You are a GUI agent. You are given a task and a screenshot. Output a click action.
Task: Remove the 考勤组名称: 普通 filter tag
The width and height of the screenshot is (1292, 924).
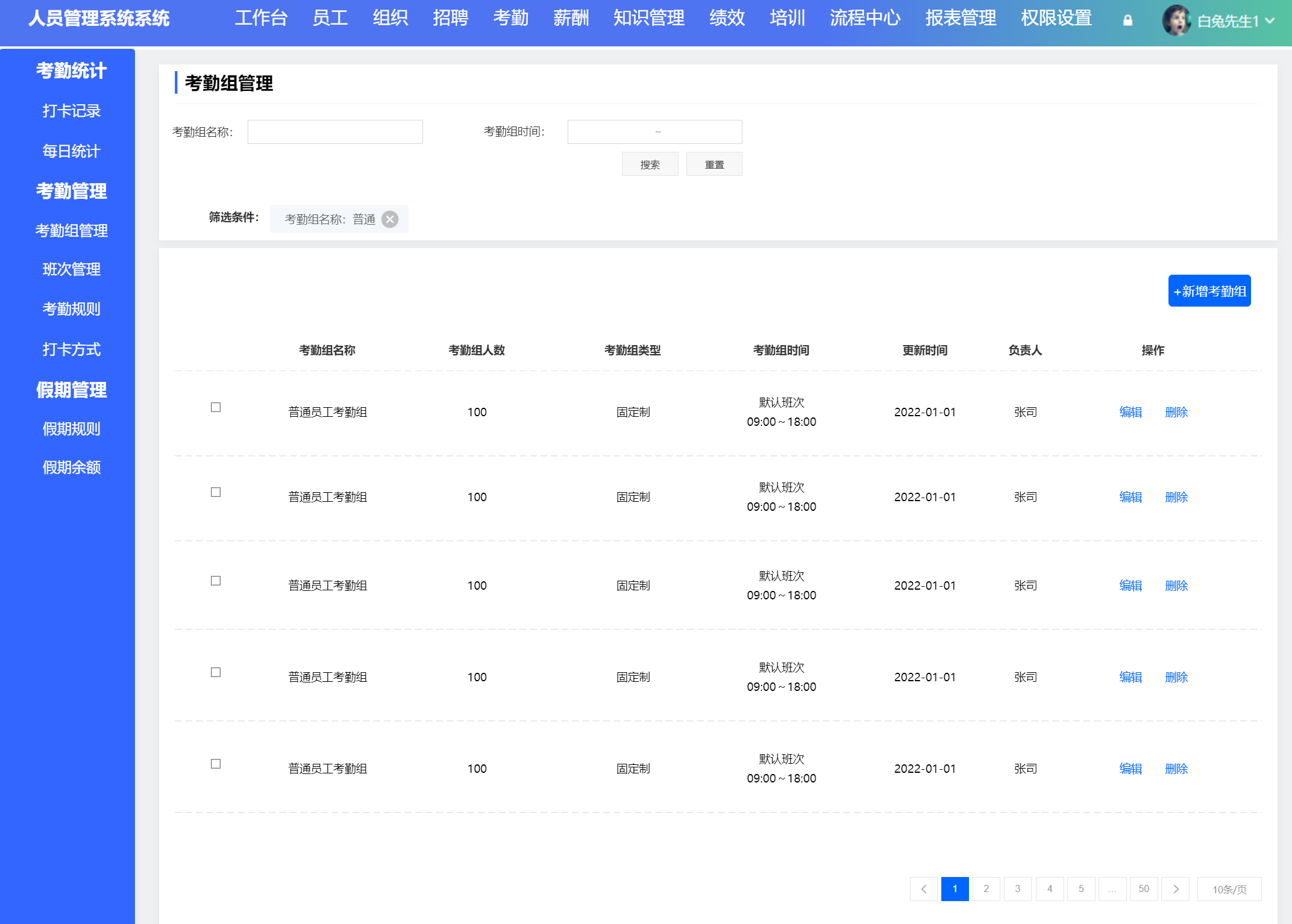(390, 219)
